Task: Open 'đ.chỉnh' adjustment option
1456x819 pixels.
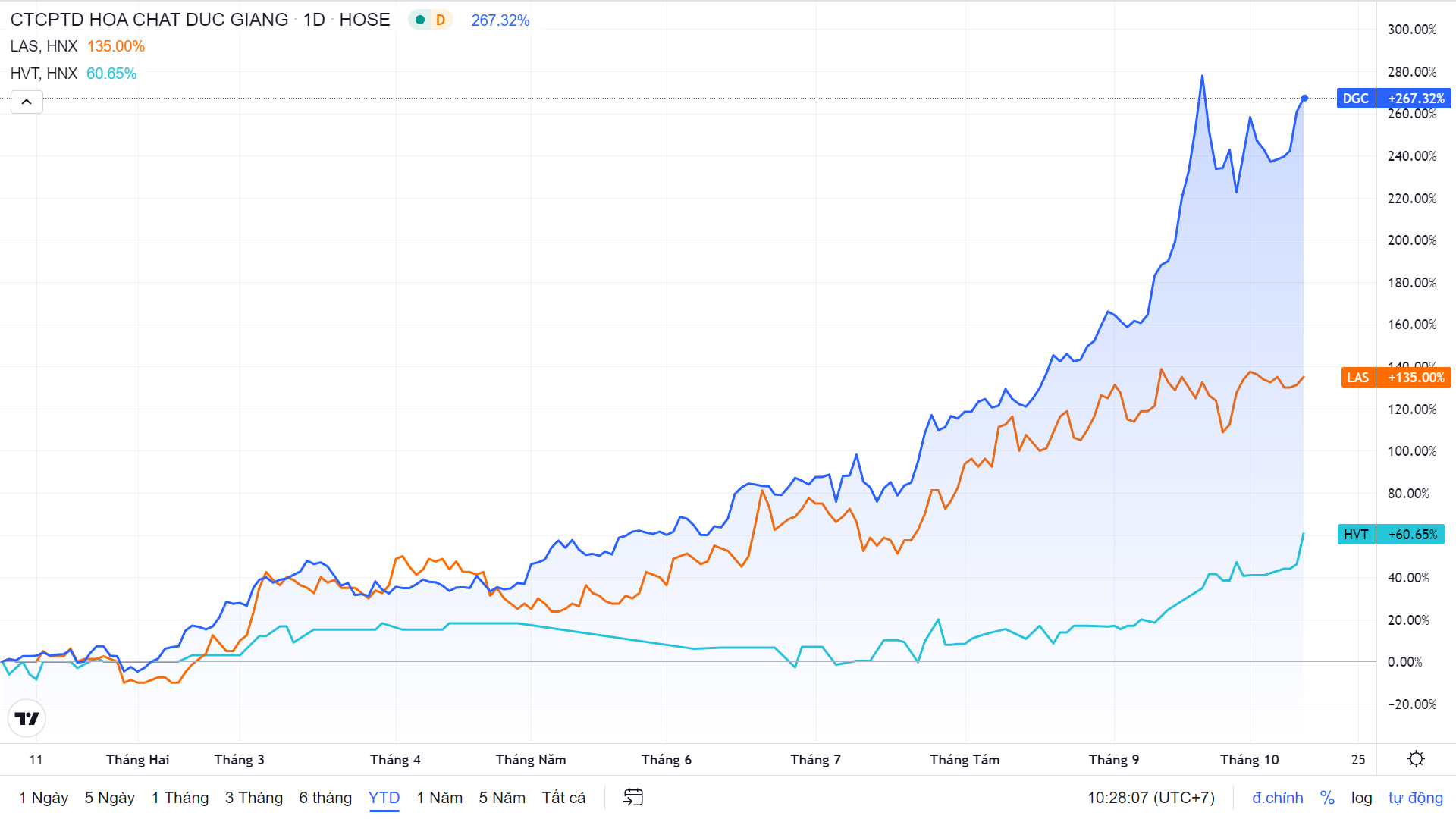Action: coord(1277,798)
